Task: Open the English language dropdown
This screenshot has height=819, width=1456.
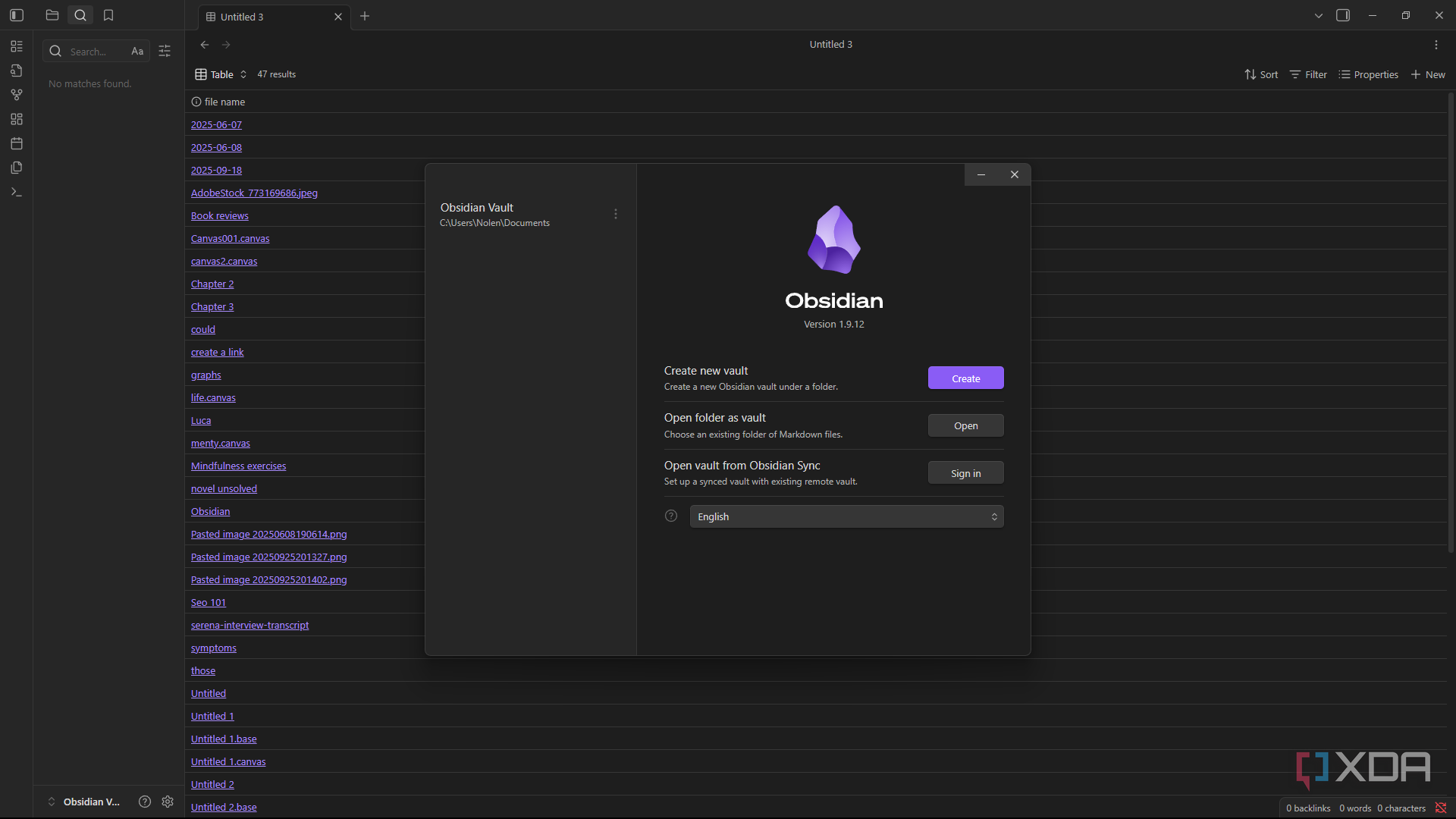Action: [x=846, y=516]
